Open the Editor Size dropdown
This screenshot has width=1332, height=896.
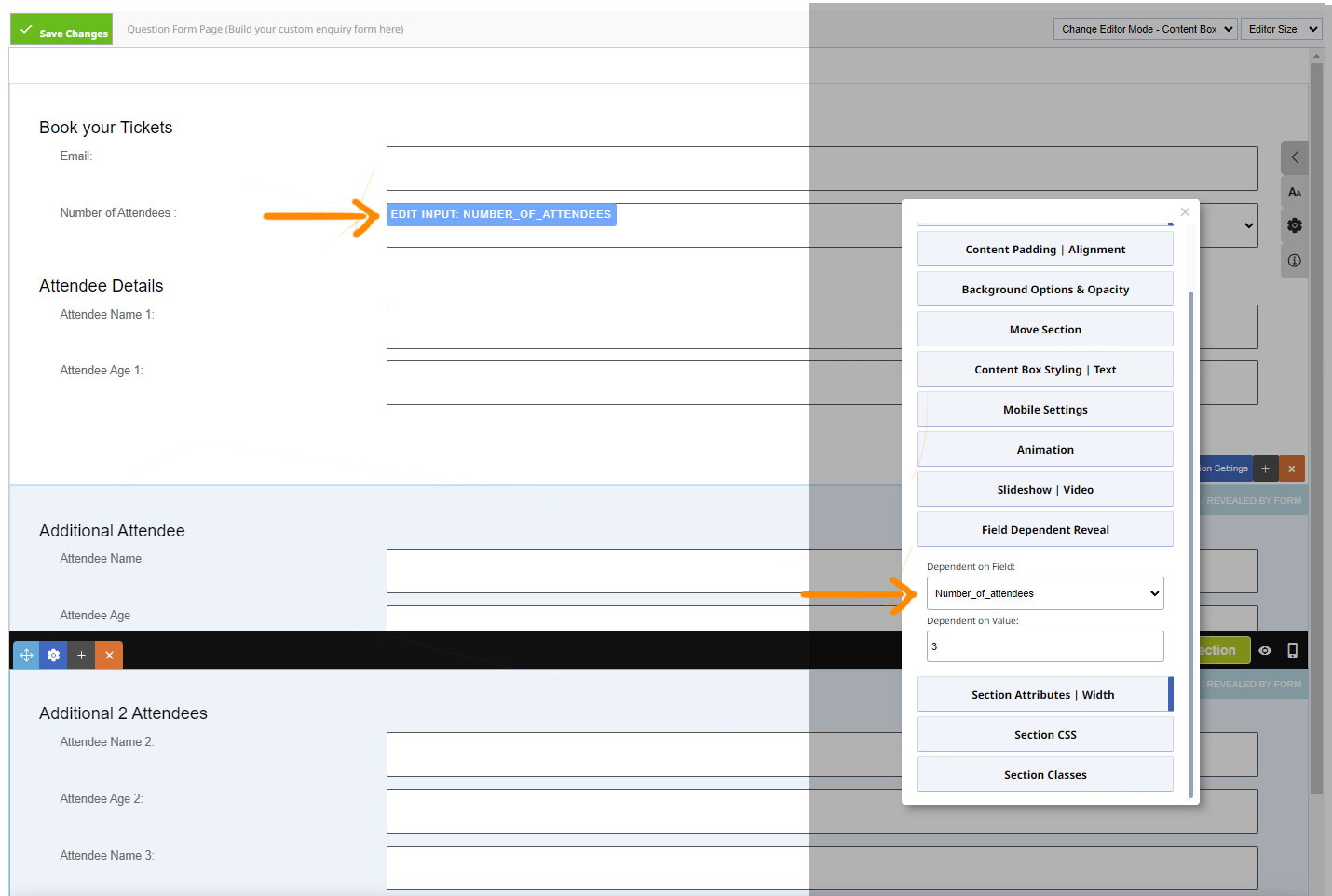click(1281, 29)
